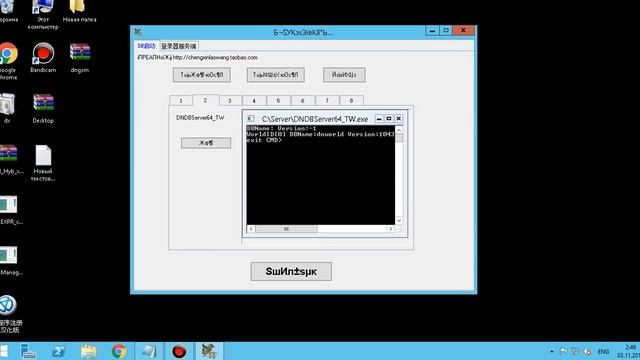Screen dimensions: 640x360
Task: Select the Desktop archive icon
Action: click(x=43, y=108)
